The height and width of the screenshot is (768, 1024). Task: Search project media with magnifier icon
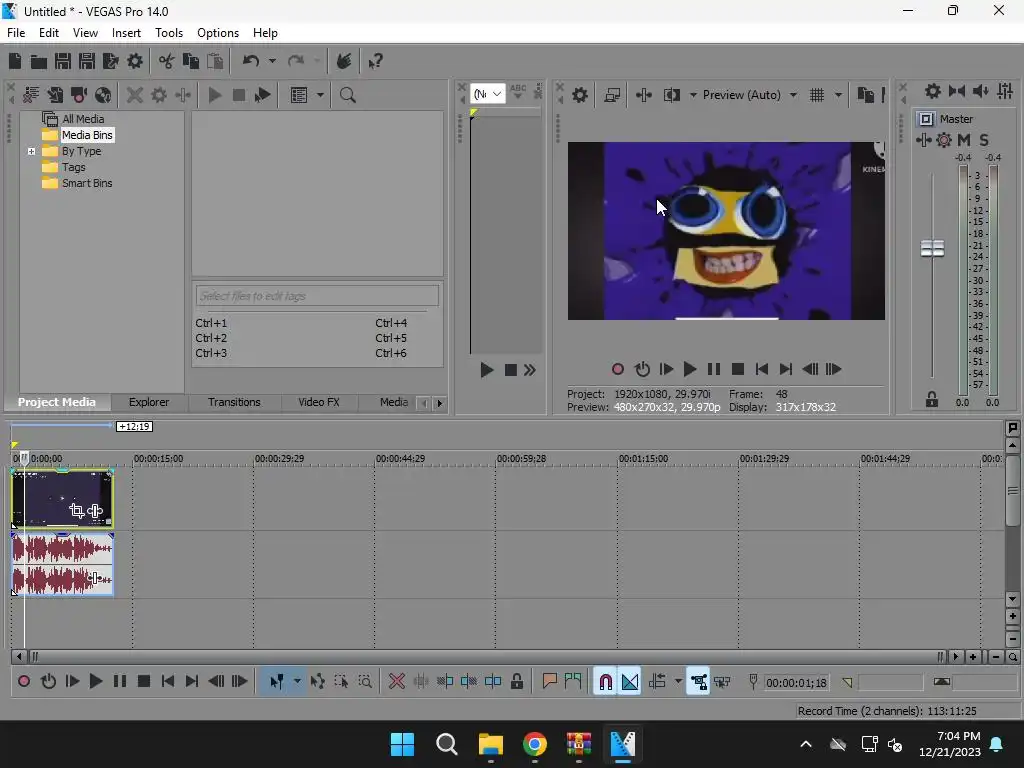(347, 95)
